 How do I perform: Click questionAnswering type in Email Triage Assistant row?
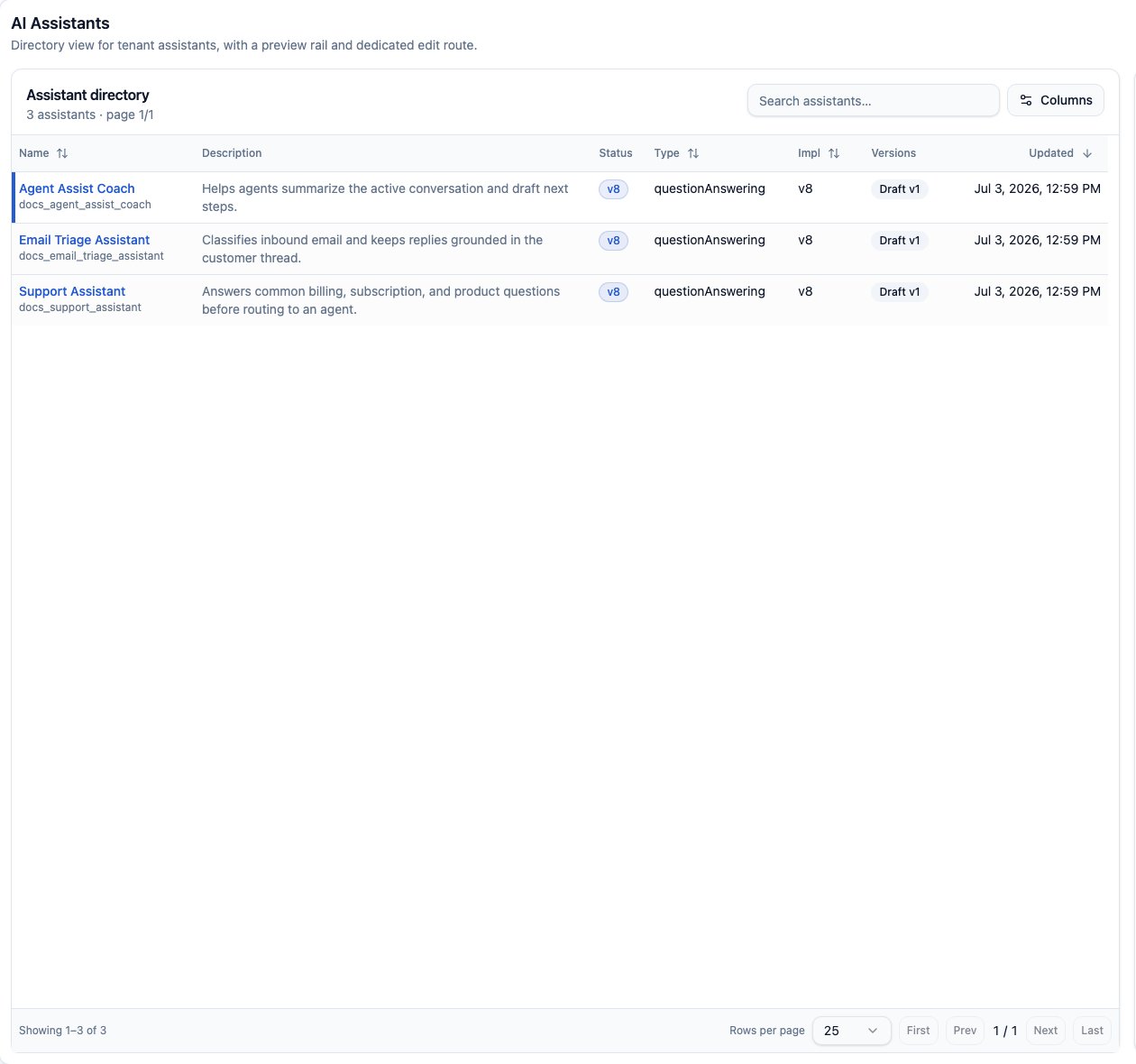click(710, 240)
